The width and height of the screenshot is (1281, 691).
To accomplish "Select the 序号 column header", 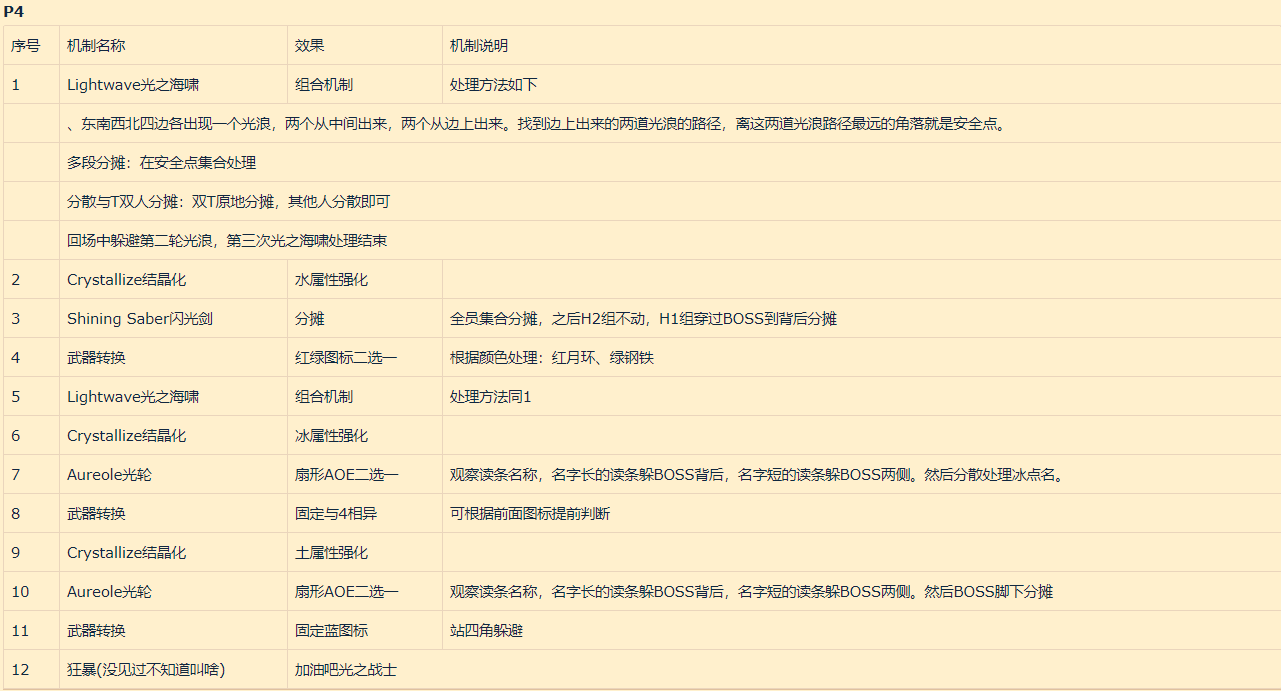I will tap(26, 46).
